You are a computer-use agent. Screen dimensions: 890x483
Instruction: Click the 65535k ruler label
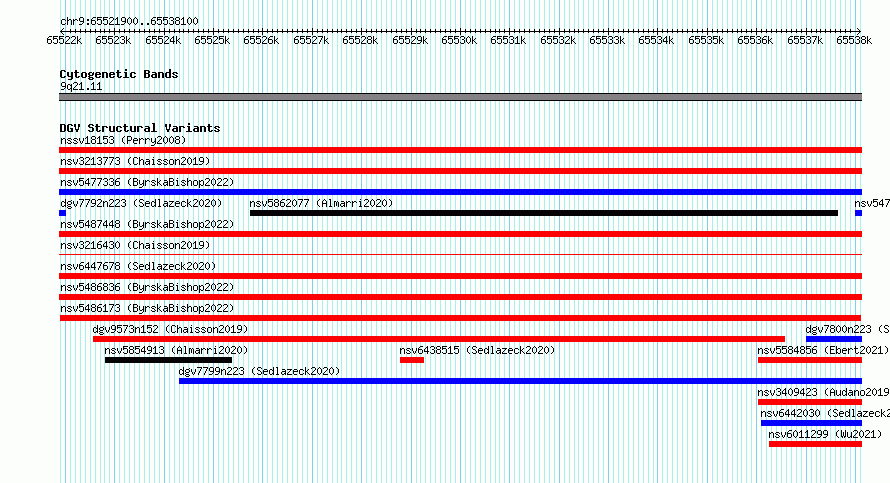[706, 40]
